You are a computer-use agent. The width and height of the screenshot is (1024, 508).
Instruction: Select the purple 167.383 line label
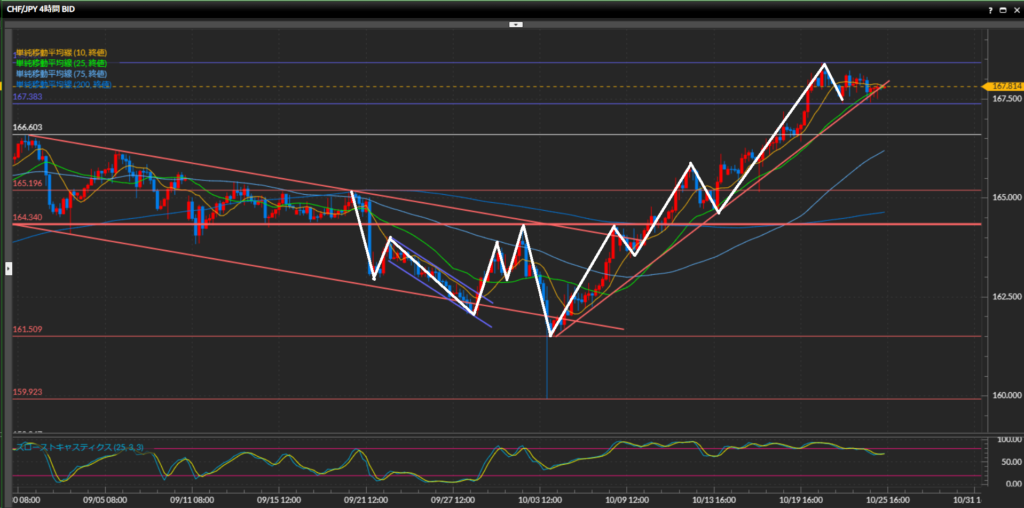[x=27, y=97]
